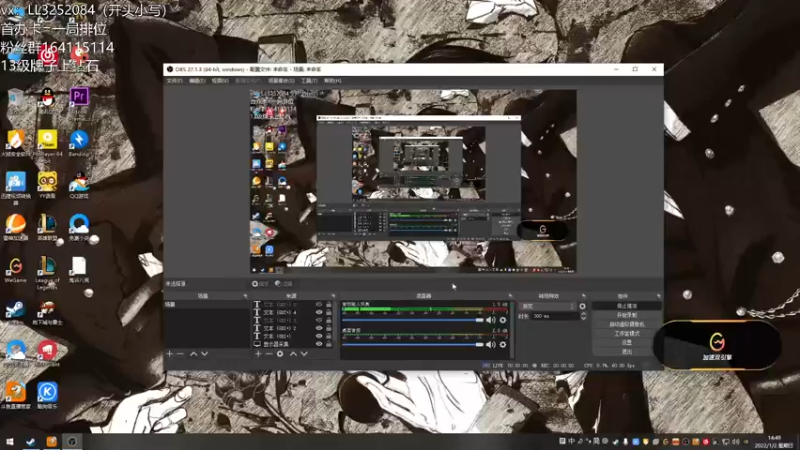Open the 场景集合(S) menu in OBS
This screenshot has height=450, width=800.
pyautogui.click(x=281, y=81)
